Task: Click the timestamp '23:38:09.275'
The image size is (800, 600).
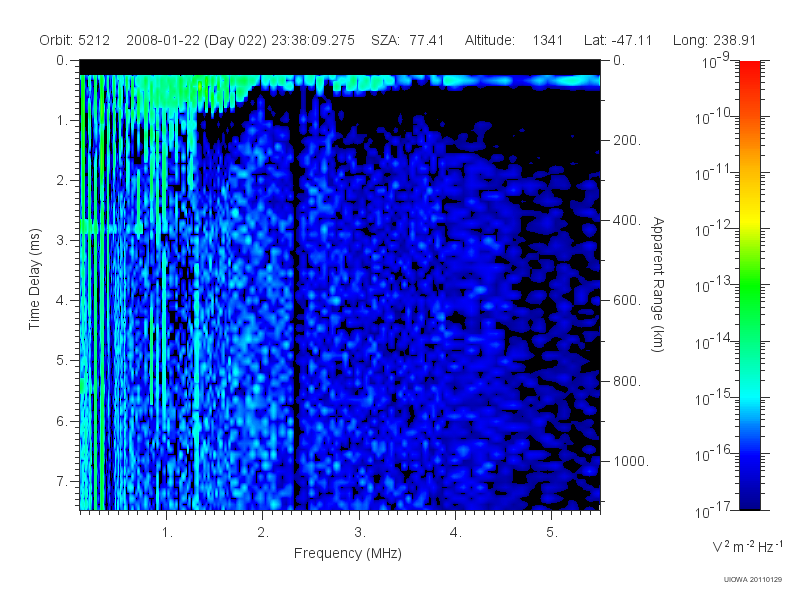Action: 313,40
